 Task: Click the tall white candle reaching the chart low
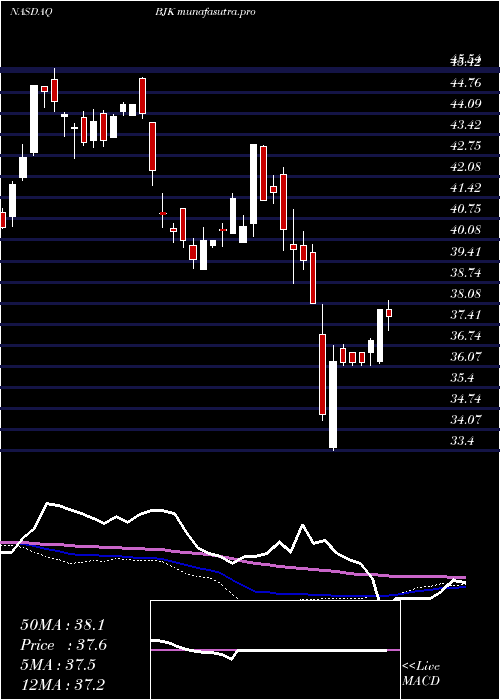pyautogui.click(x=333, y=404)
